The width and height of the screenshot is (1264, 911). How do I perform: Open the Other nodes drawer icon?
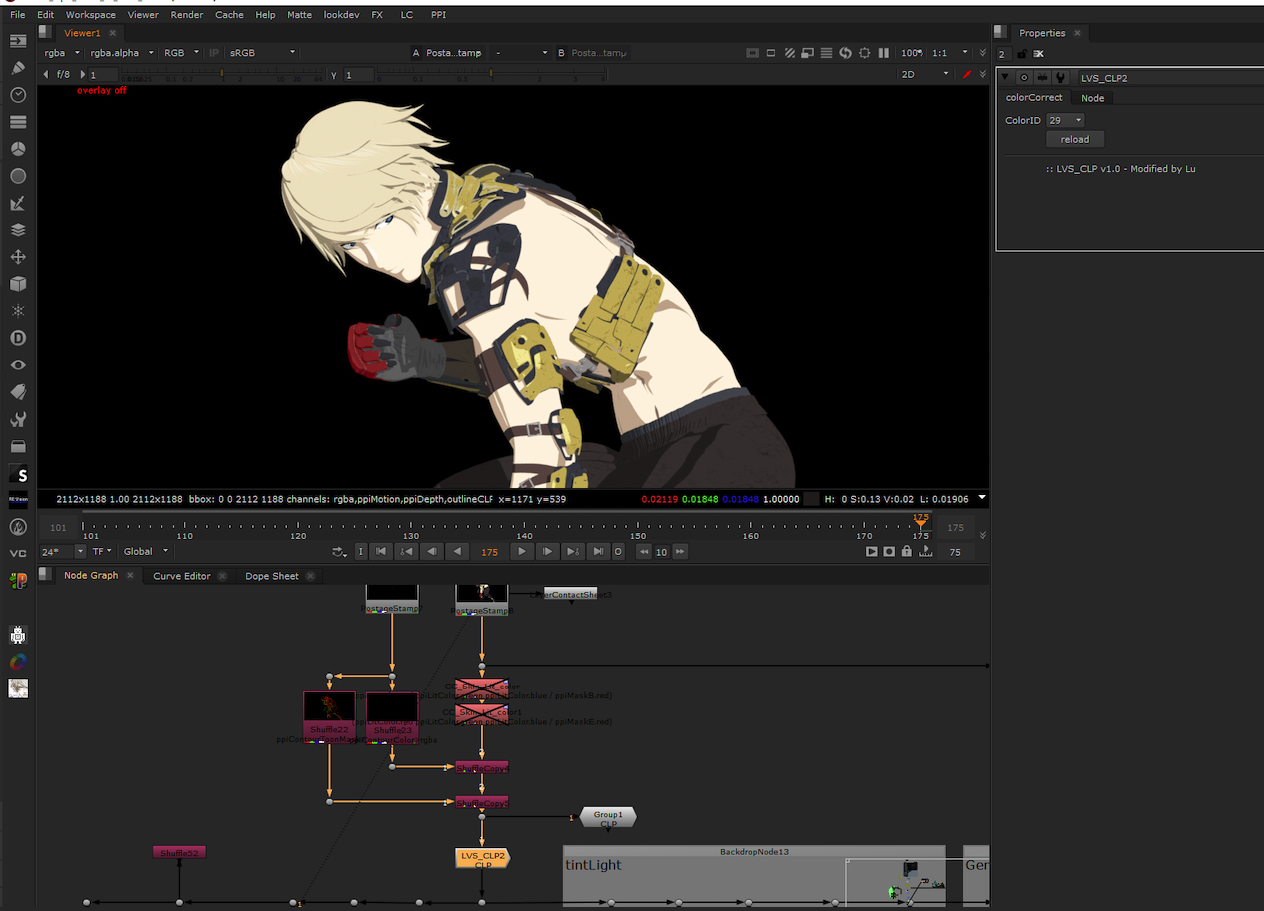[x=18, y=446]
